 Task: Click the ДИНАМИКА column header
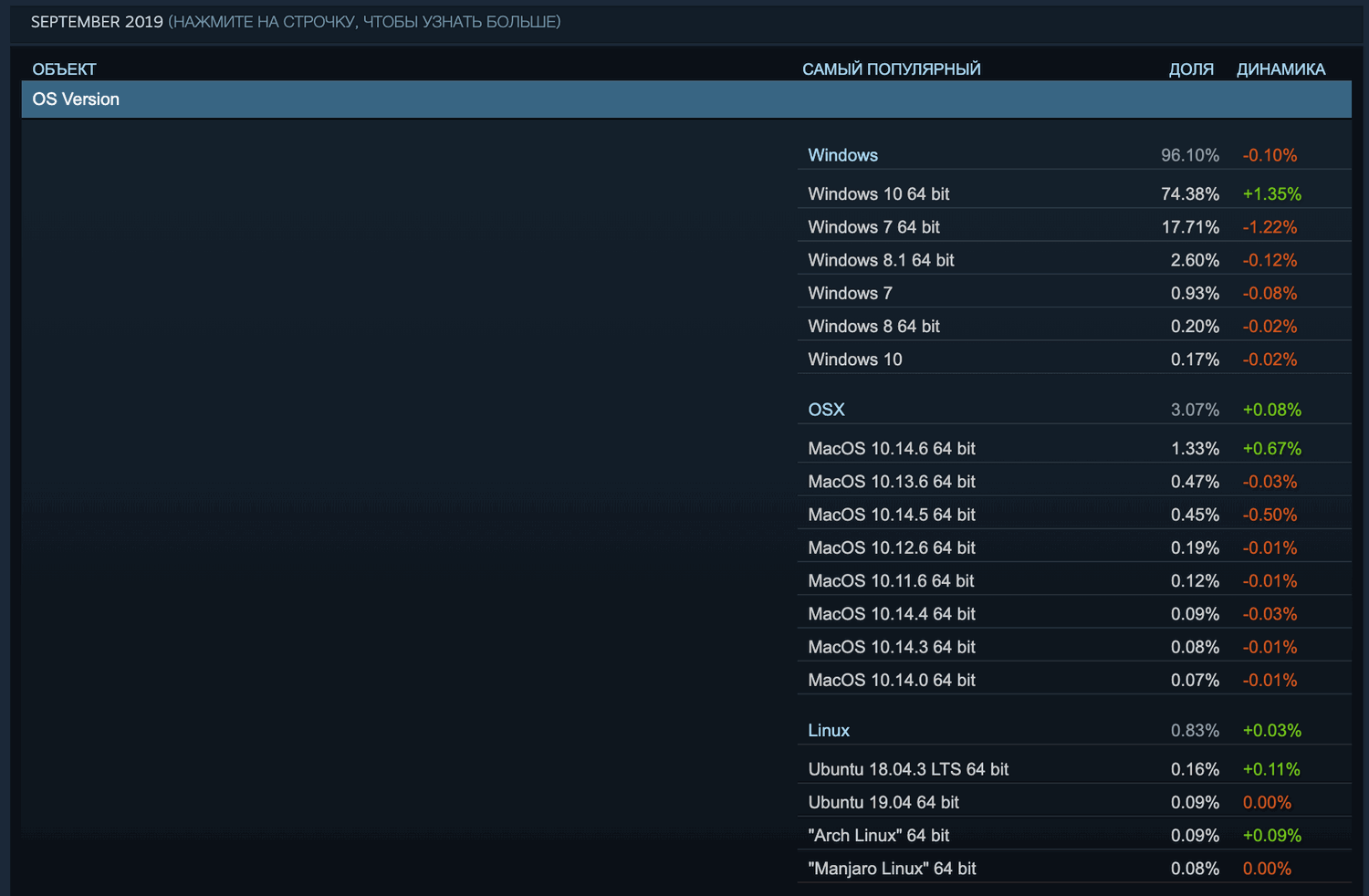pyautogui.click(x=1281, y=69)
